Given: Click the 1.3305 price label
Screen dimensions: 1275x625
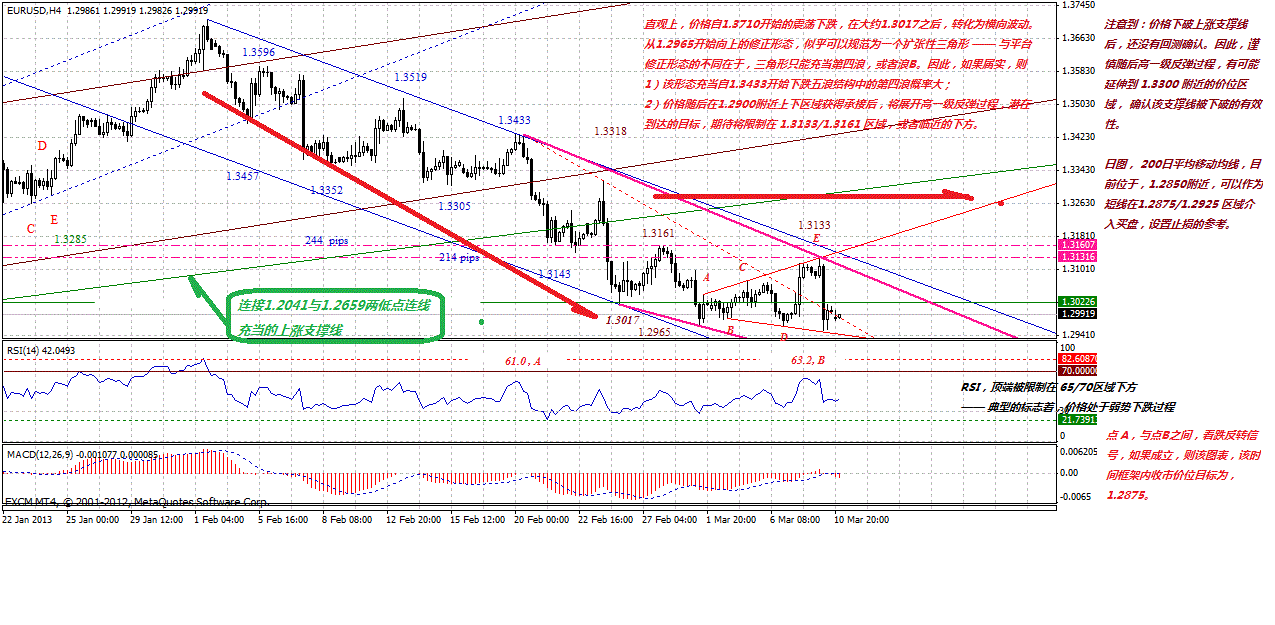Looking at the screenshot, I should coord(455,204).
